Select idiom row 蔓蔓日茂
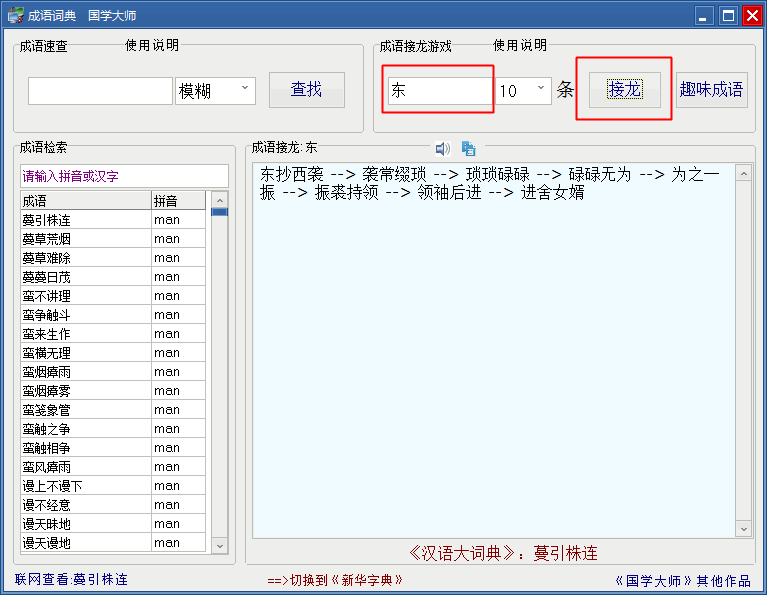767x595 pixels. click(x=113, y=277)
